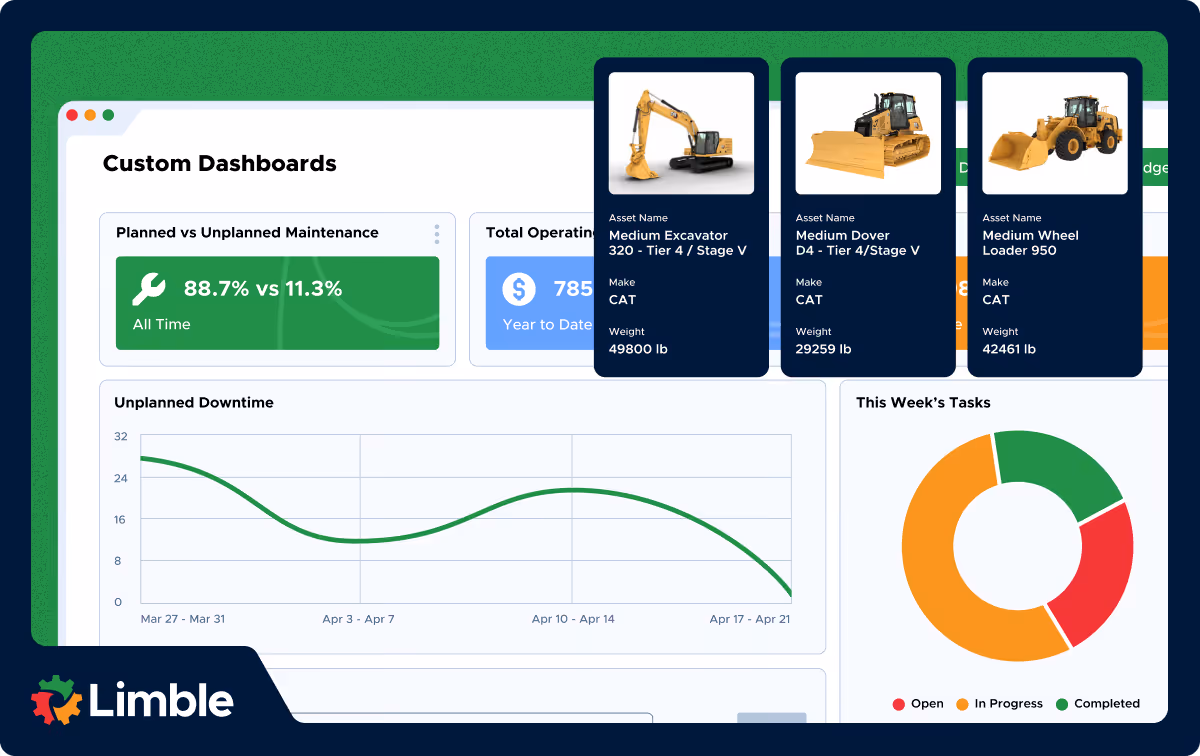The image size is (1200, 756).
Task: Click the Medium Dover D4 asset name
Action: tap(858, 243)
